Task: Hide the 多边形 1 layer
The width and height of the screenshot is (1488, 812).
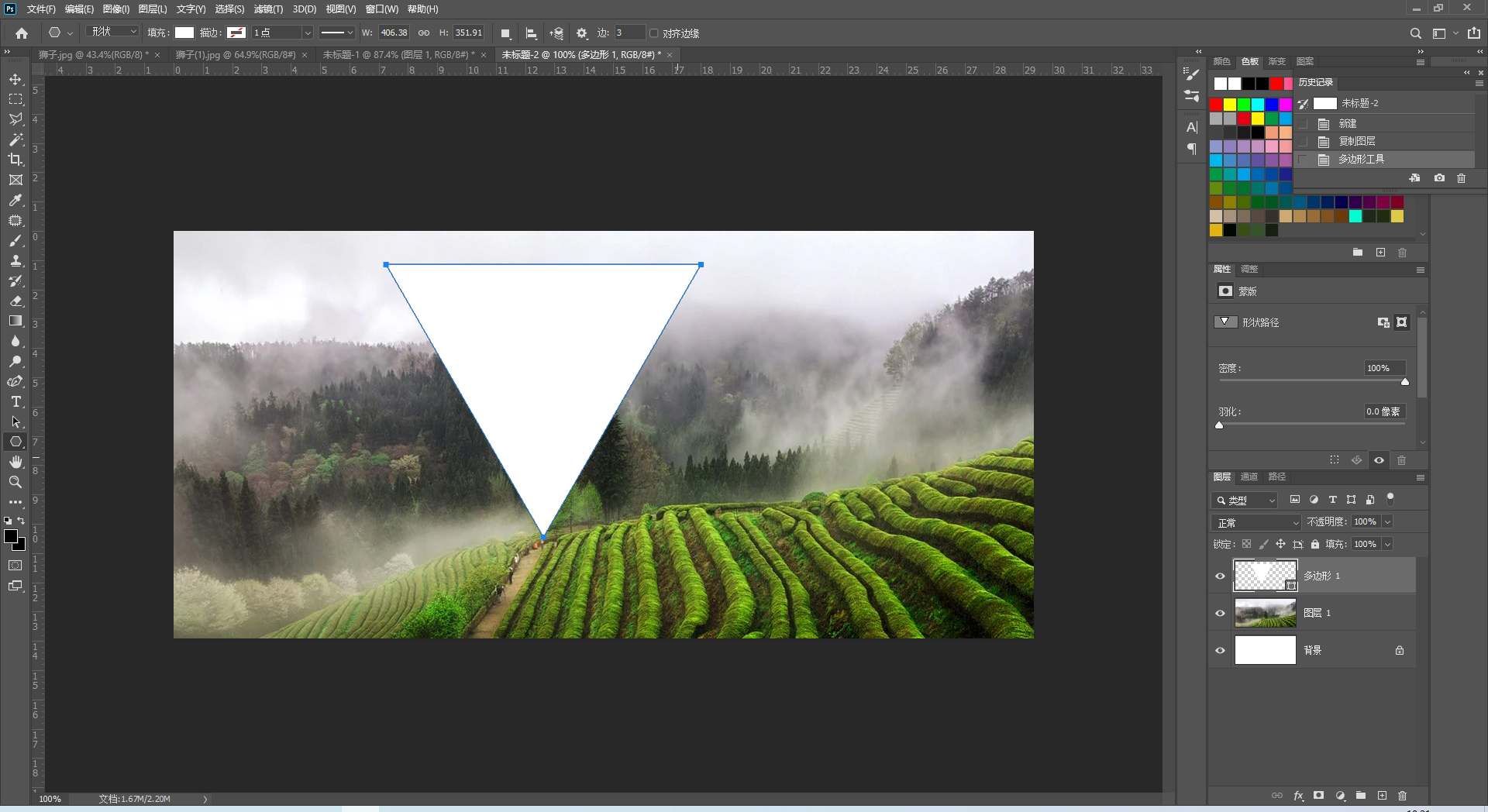Action: [1220, 576]
